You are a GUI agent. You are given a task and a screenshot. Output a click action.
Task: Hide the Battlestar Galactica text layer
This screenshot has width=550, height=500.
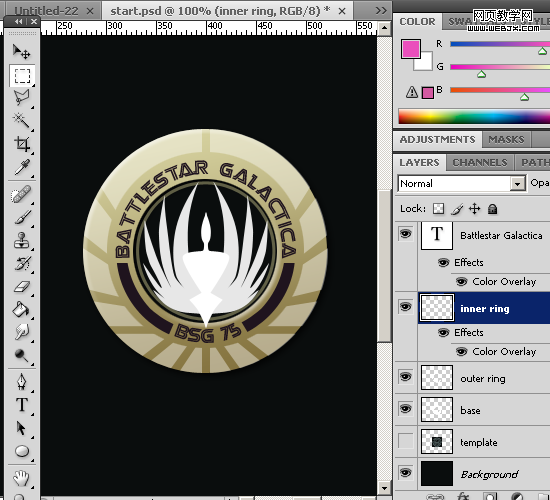click(x=405, y=233)
